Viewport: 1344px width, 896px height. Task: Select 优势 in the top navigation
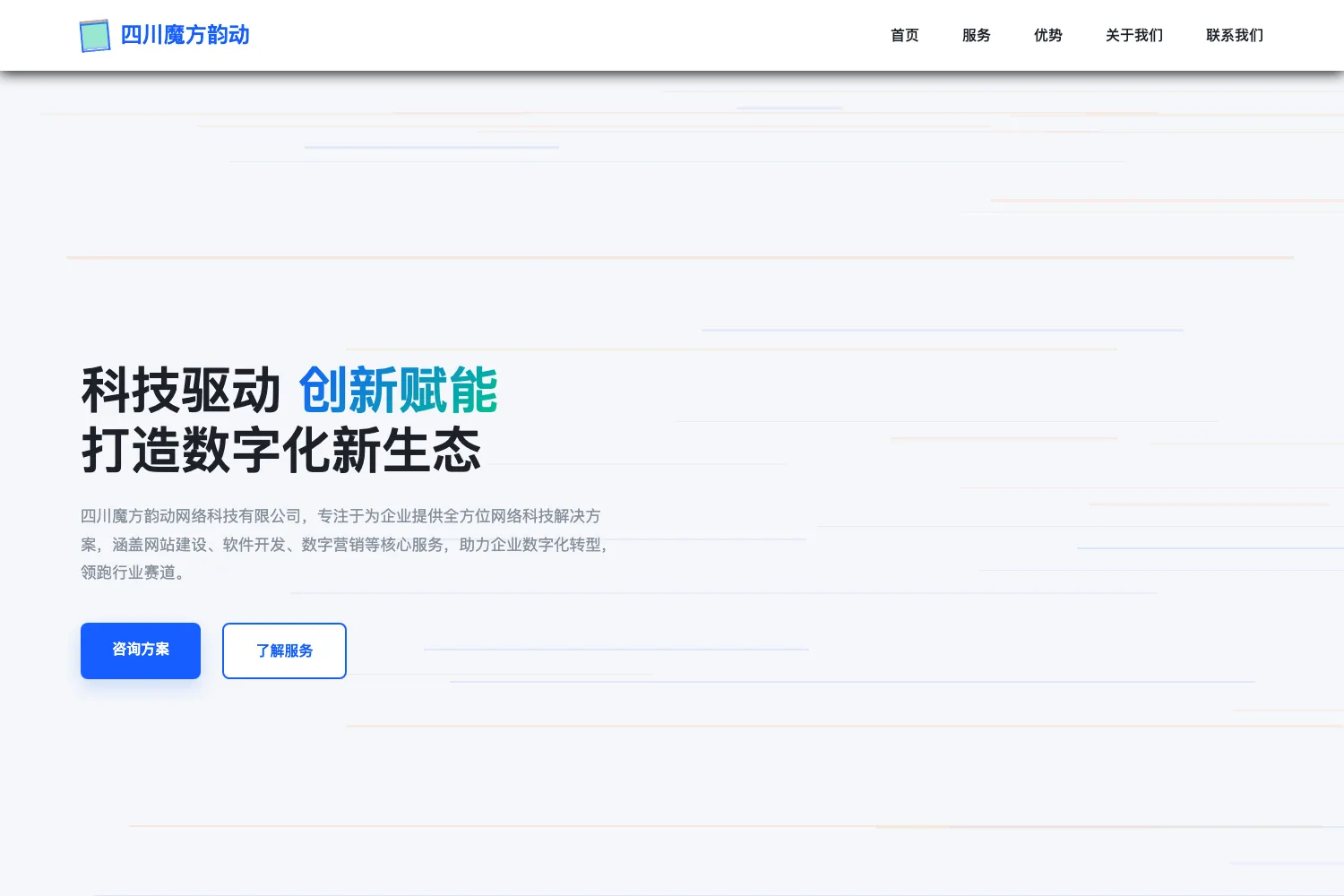tap(1048, 35)
